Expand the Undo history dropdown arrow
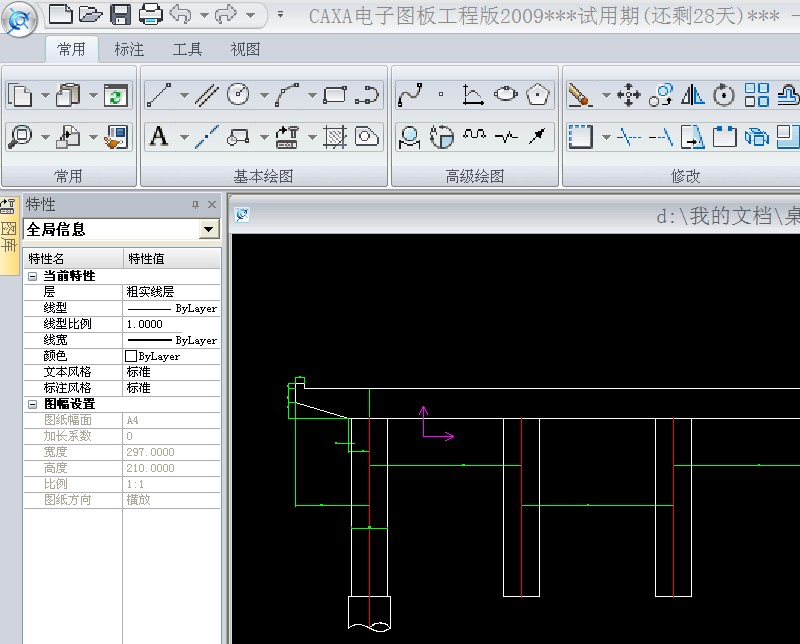This screenshot has width=800, height=644. pyautogui.click(x=204, y=15)
